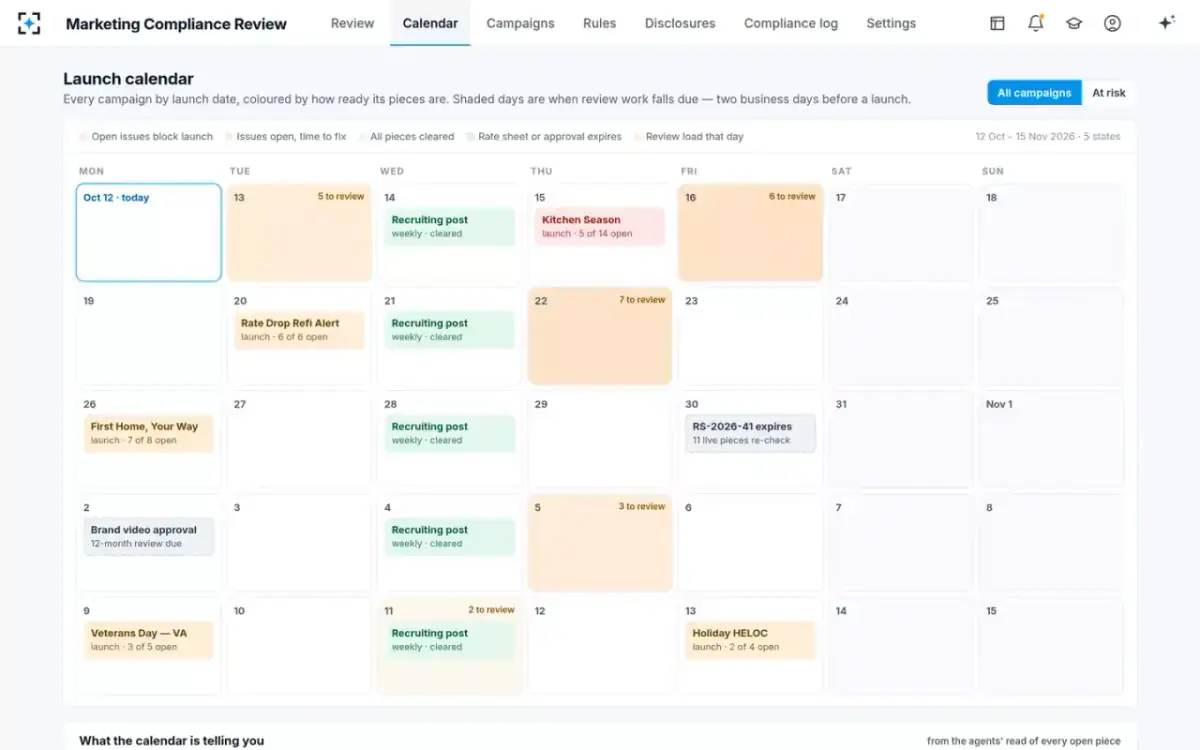Select the day 23 cell
The image size is (1200, 750).
[751, 336]
